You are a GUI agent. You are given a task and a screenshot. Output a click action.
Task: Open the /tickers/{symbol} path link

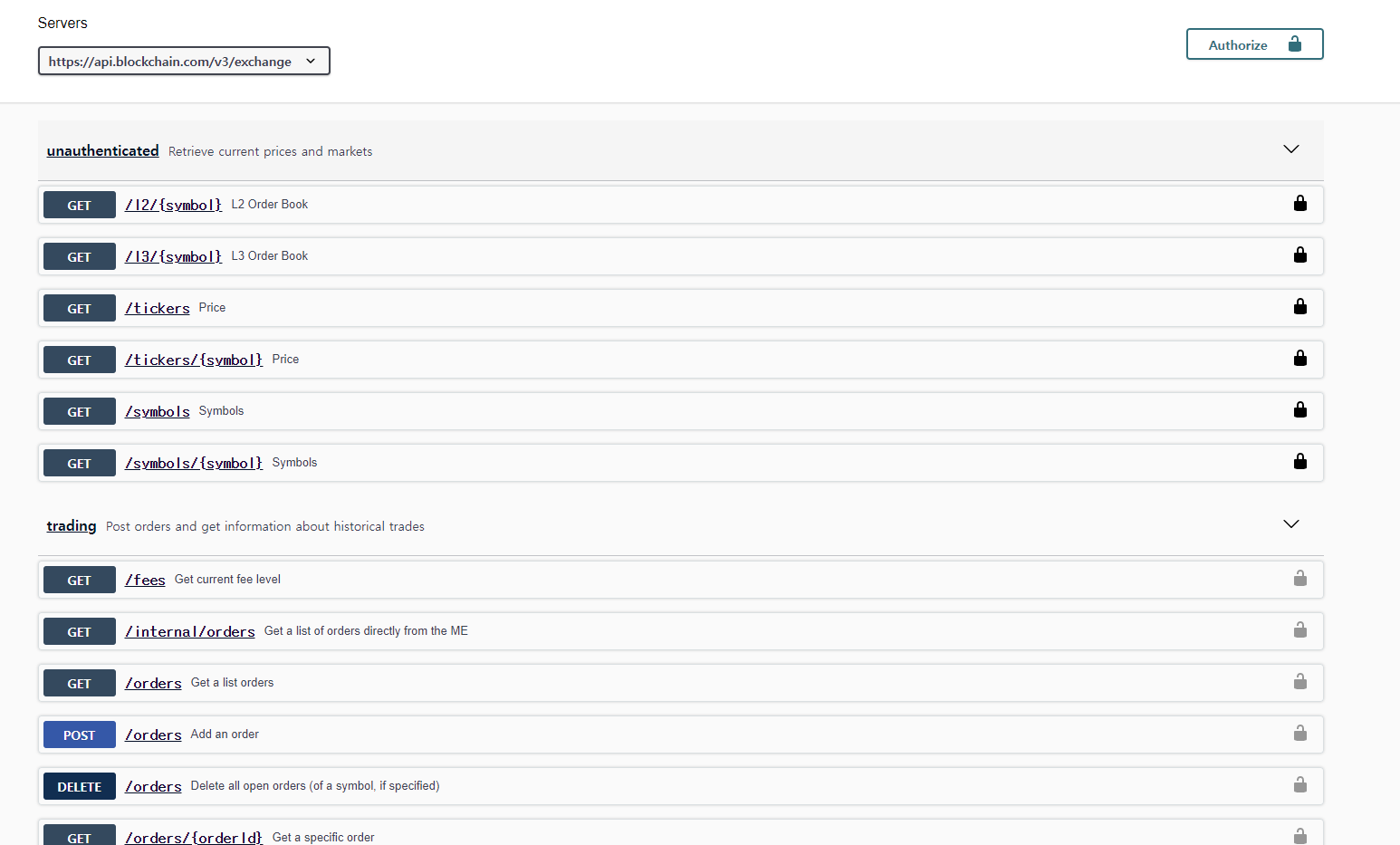[194, 360]
